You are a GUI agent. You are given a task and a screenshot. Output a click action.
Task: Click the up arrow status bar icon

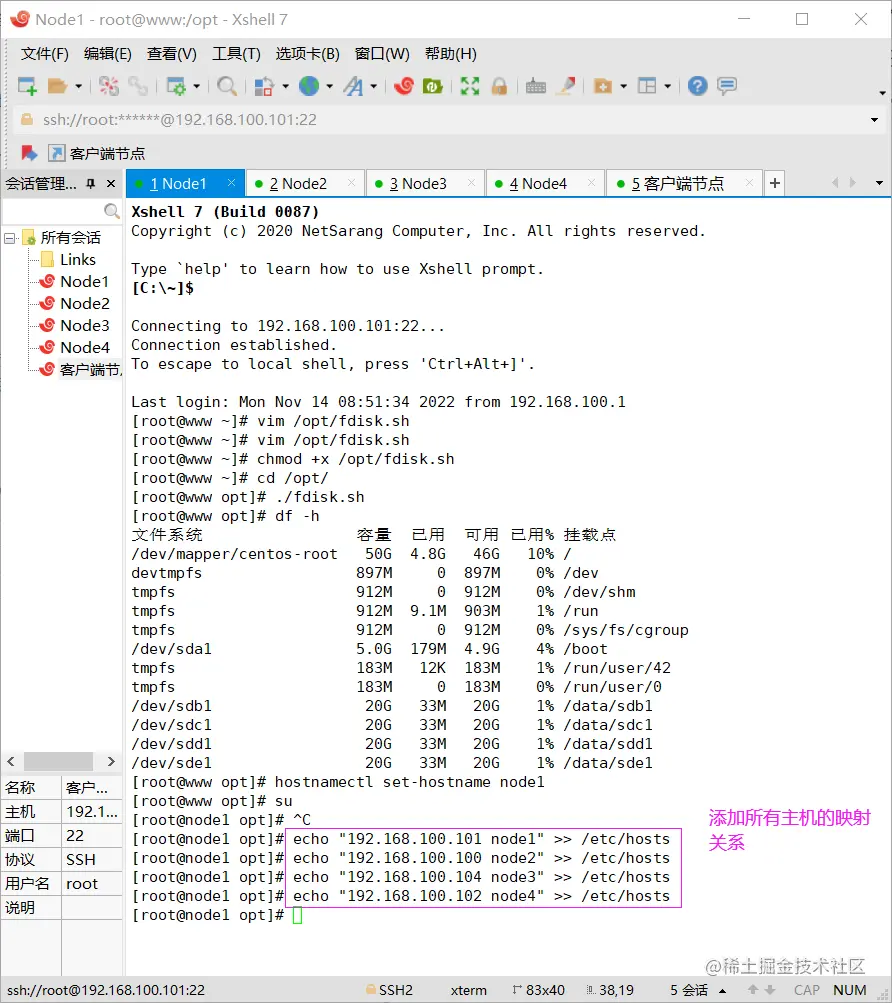pyautogui.click(x=753, y=990)
